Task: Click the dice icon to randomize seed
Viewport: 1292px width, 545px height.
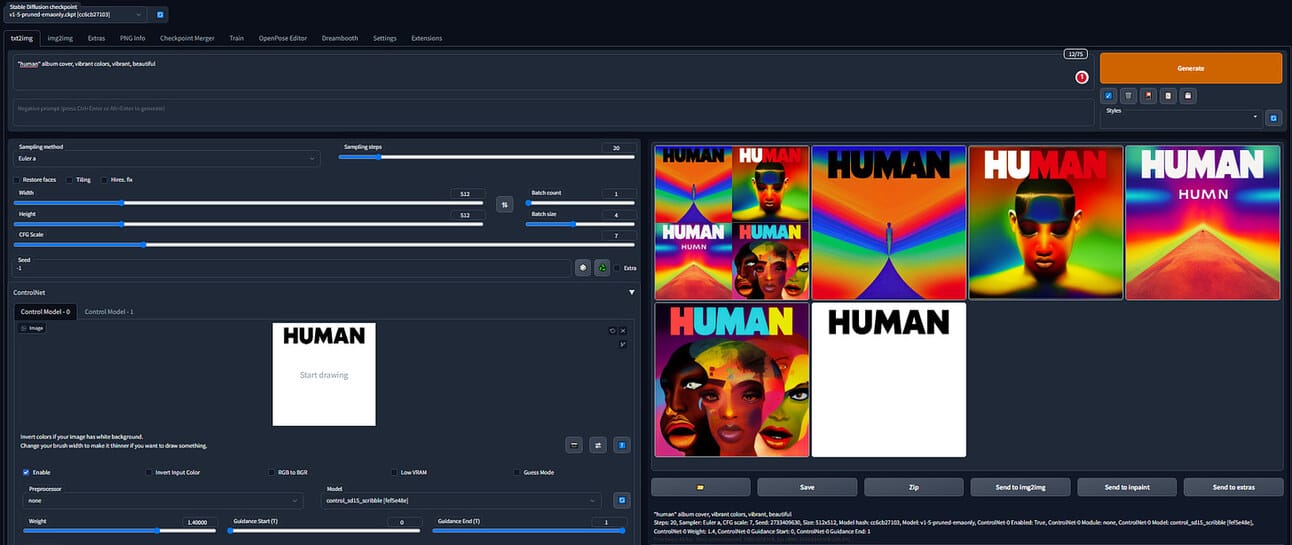Action: tap(582, 268)
